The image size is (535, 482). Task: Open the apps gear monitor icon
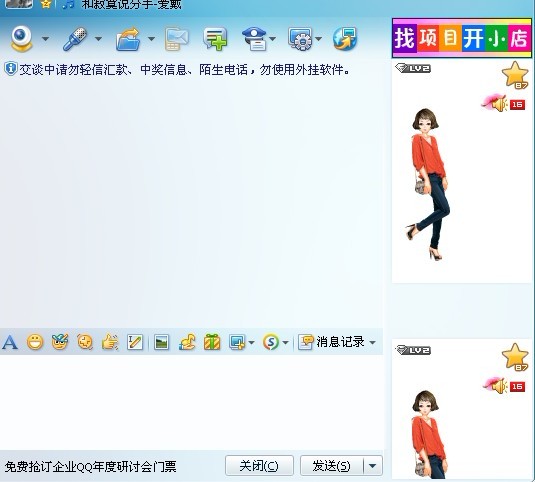click(x=300, y=39)
